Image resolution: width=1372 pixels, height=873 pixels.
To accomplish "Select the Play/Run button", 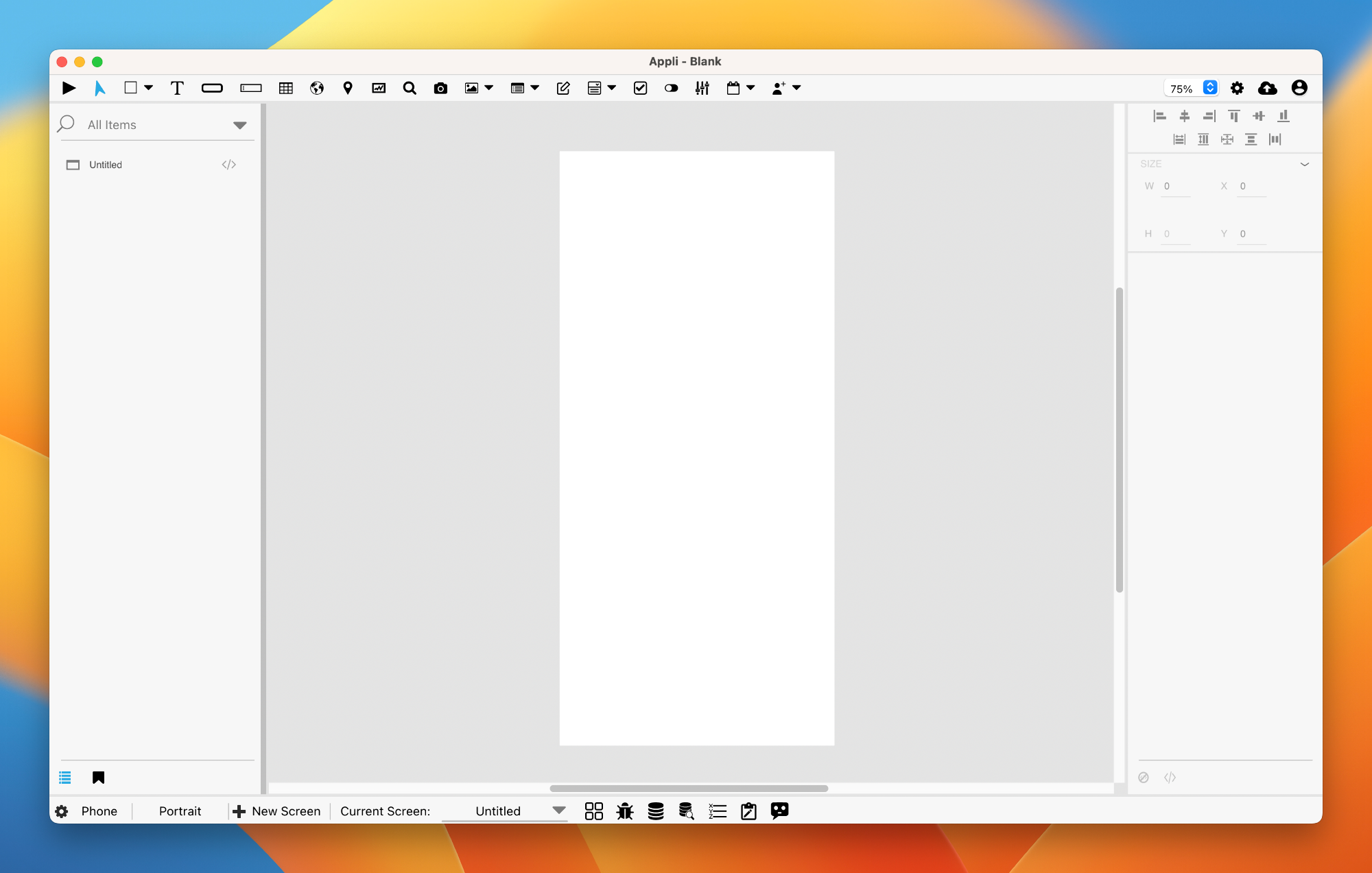I will (x=68, y=88).
